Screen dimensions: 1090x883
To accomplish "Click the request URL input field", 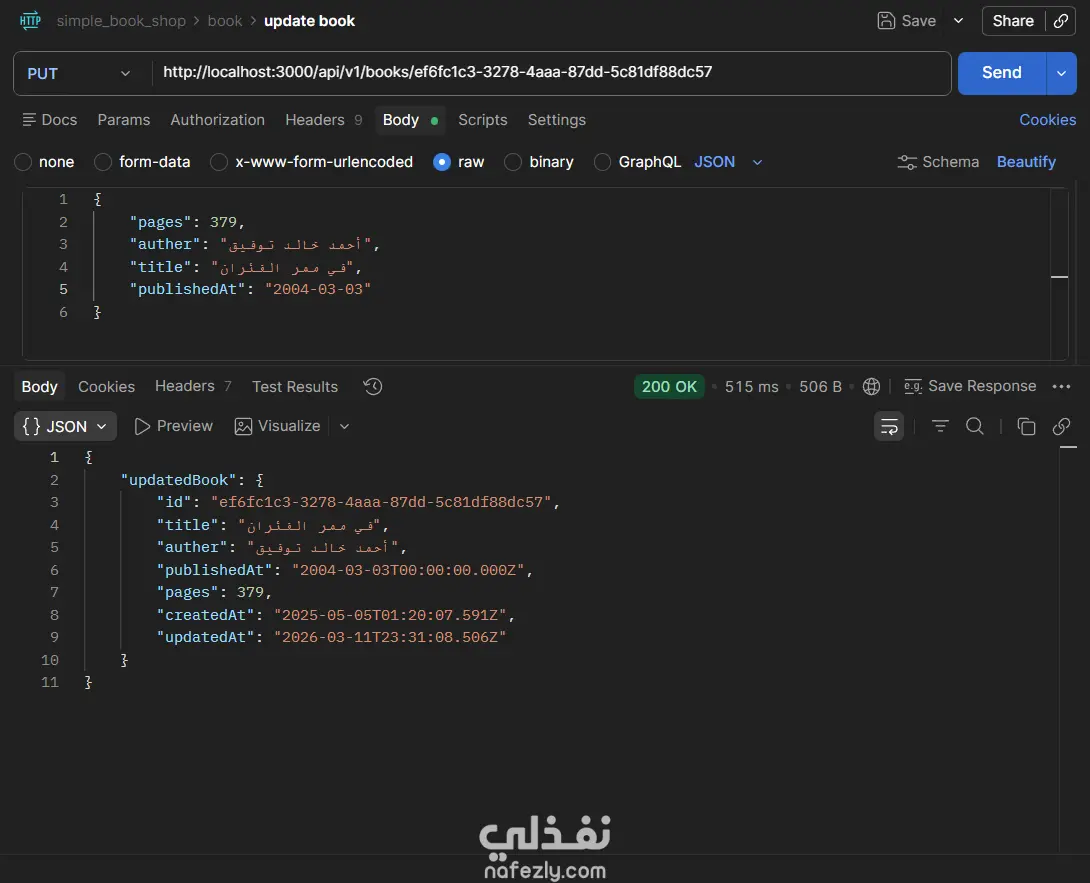I will point(550,73).
